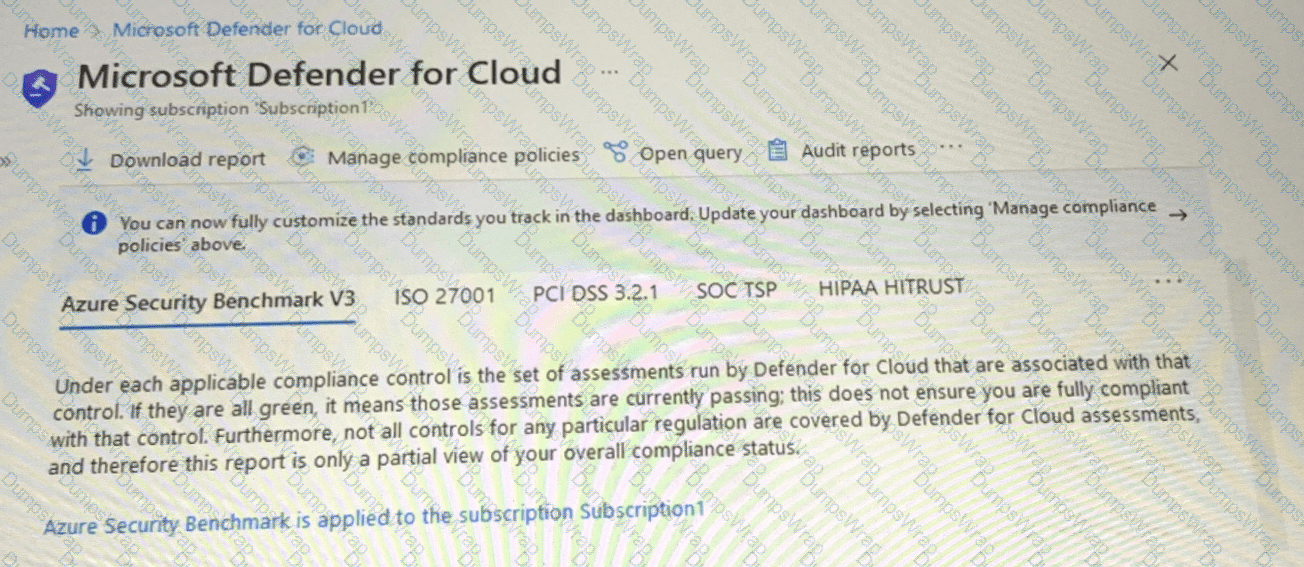Click the arrow at banner's right end
Image resolution: width=1304 pixels, height=567 pixels.
point(1177,215)
